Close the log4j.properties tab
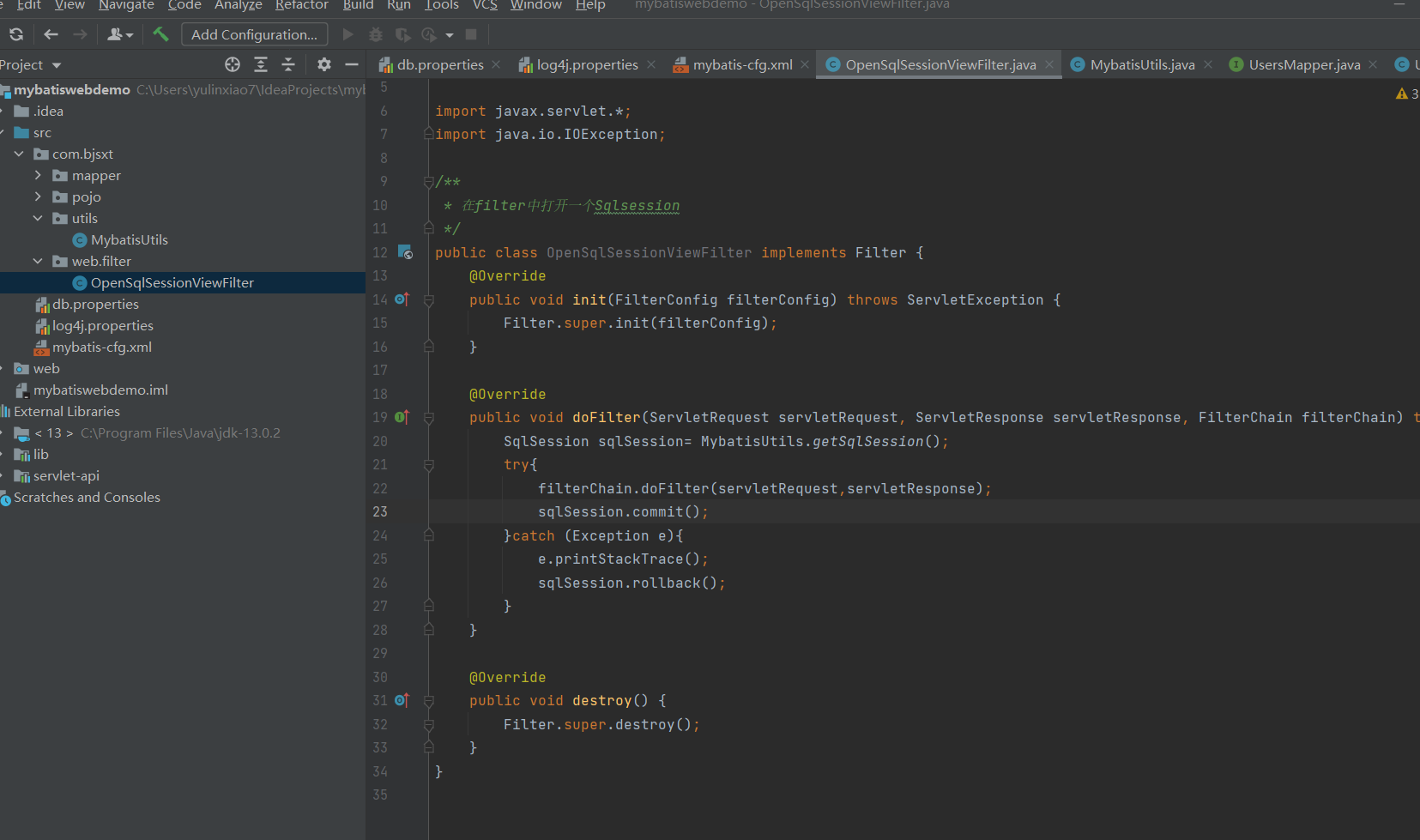This screenshot has width=1420, height=840. (651, 64)
